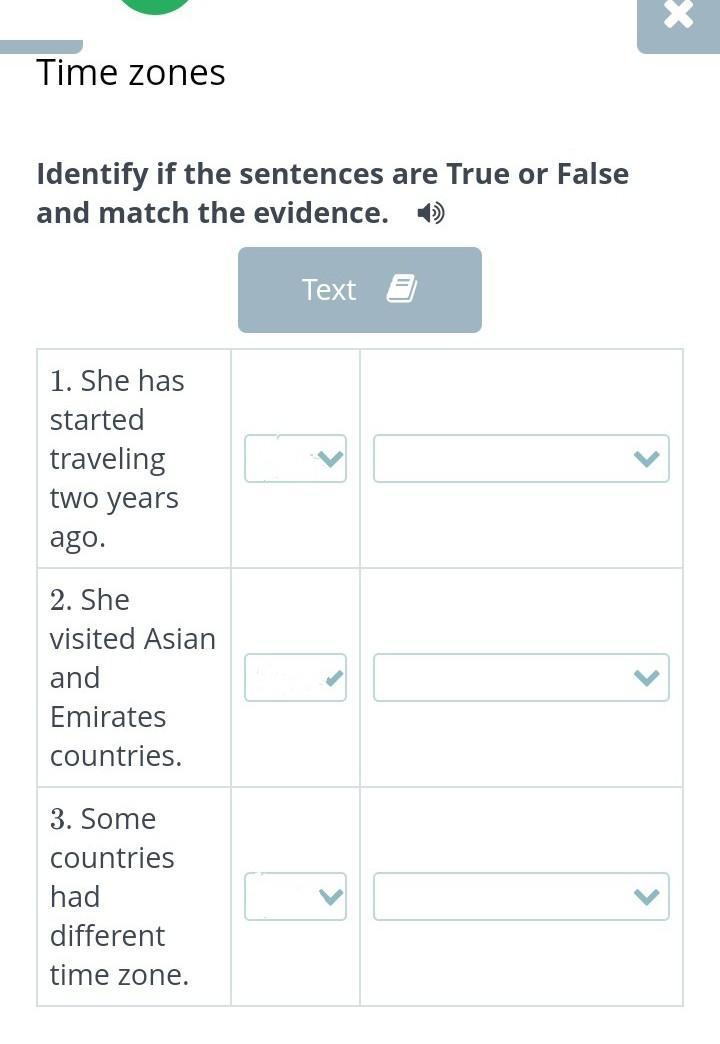Open the True/False dropdown for sentence 2
The image size is (720, 1044).
(x=295, y=678)
